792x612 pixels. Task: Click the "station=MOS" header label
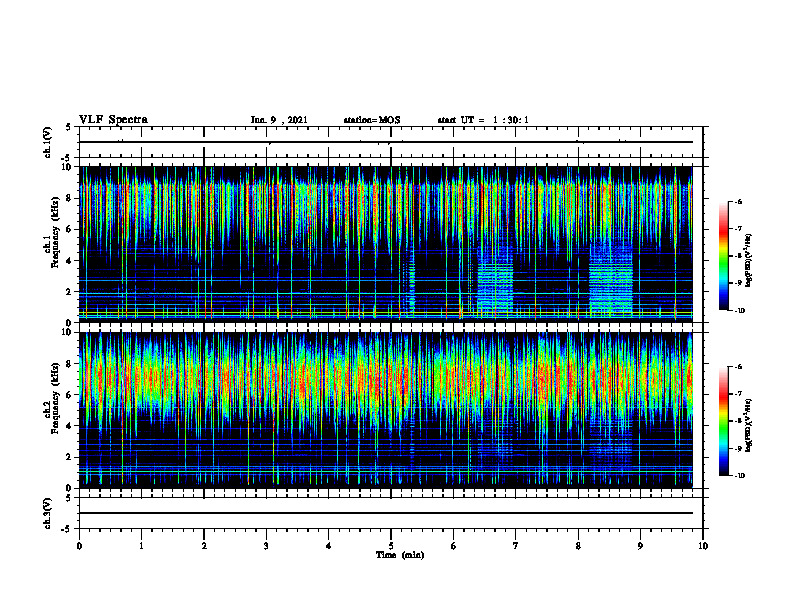pyautogui.click(x=372, y=120)
